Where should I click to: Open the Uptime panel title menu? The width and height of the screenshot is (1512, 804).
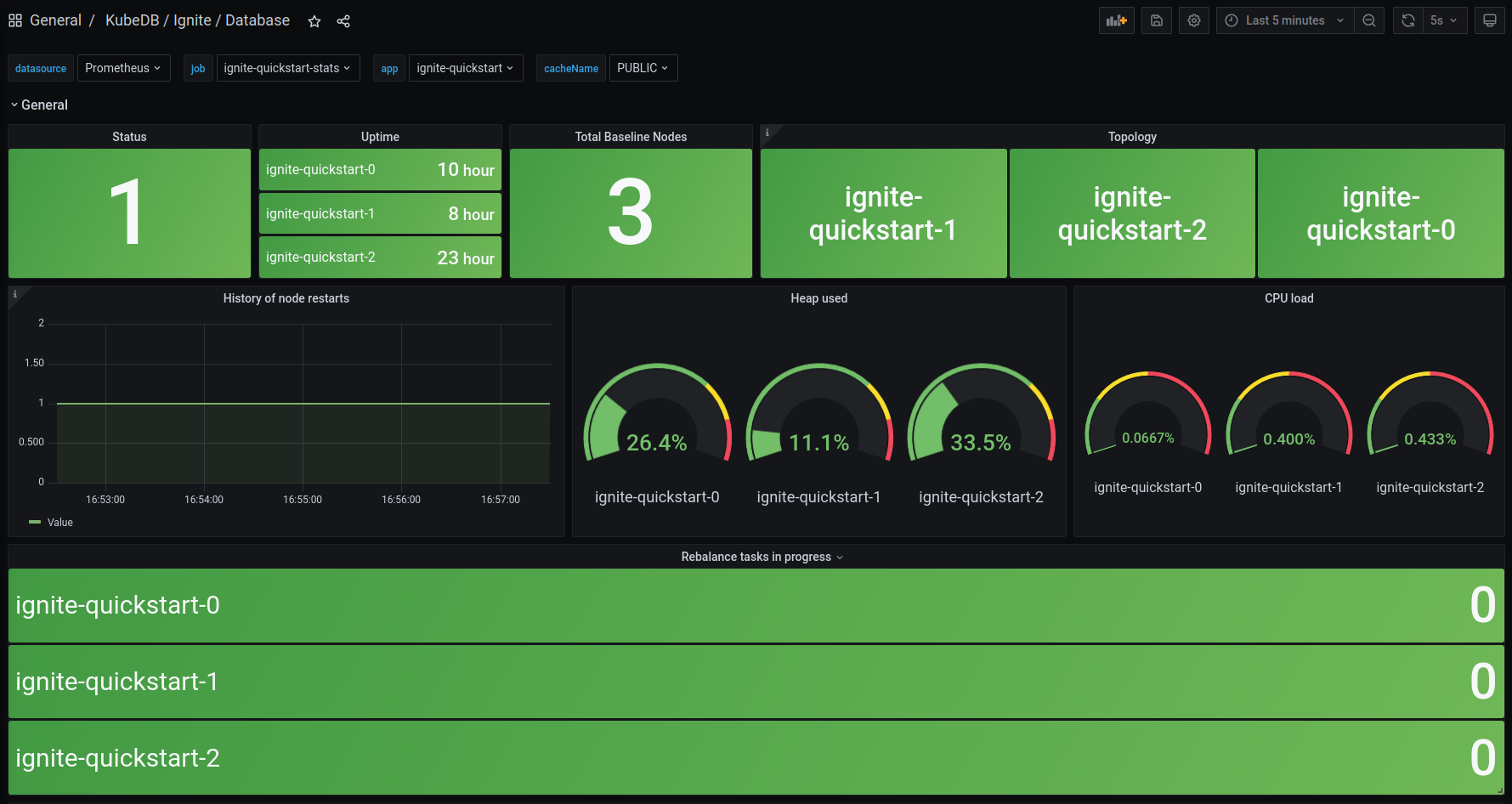tap(380, 137)
